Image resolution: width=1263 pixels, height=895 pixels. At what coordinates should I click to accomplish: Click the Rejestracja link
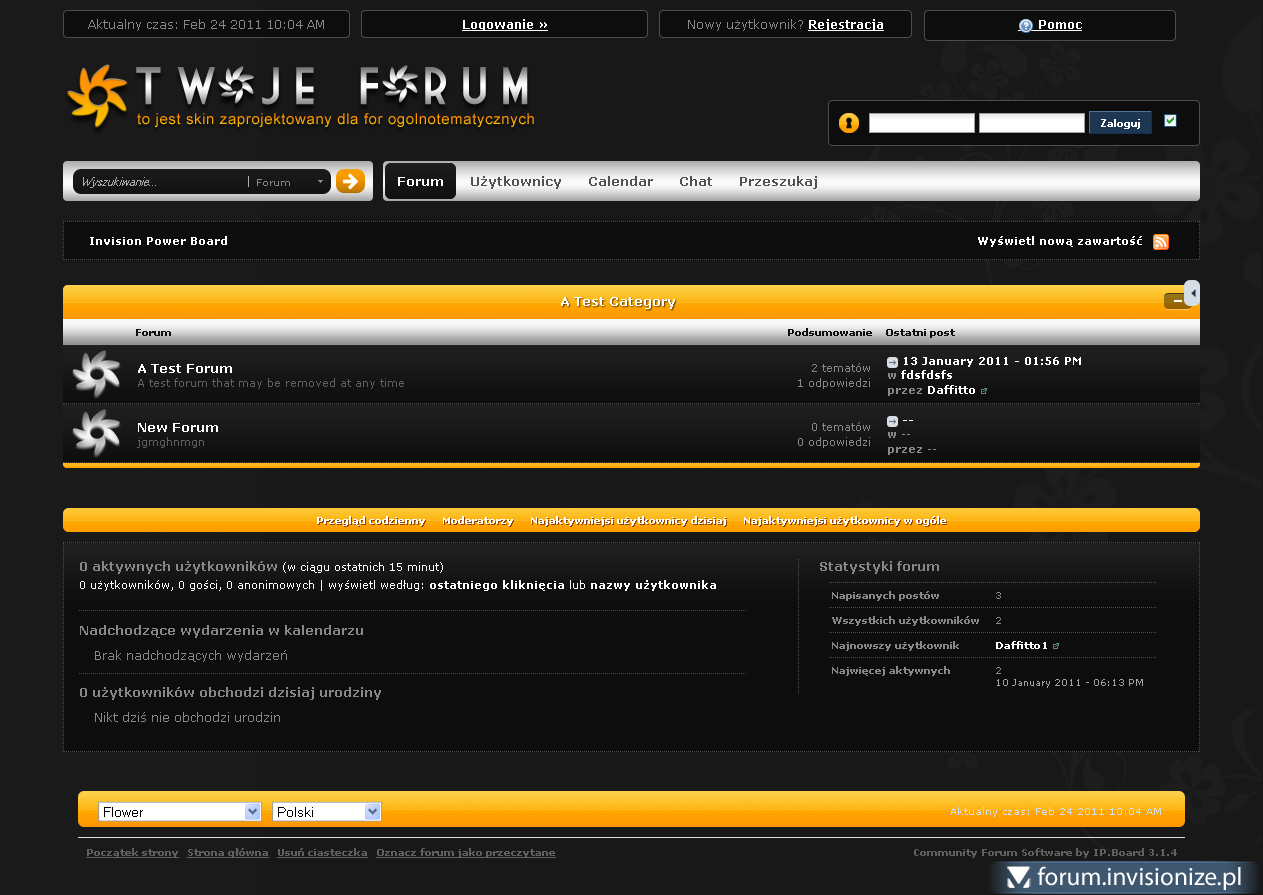pos(846,25)
